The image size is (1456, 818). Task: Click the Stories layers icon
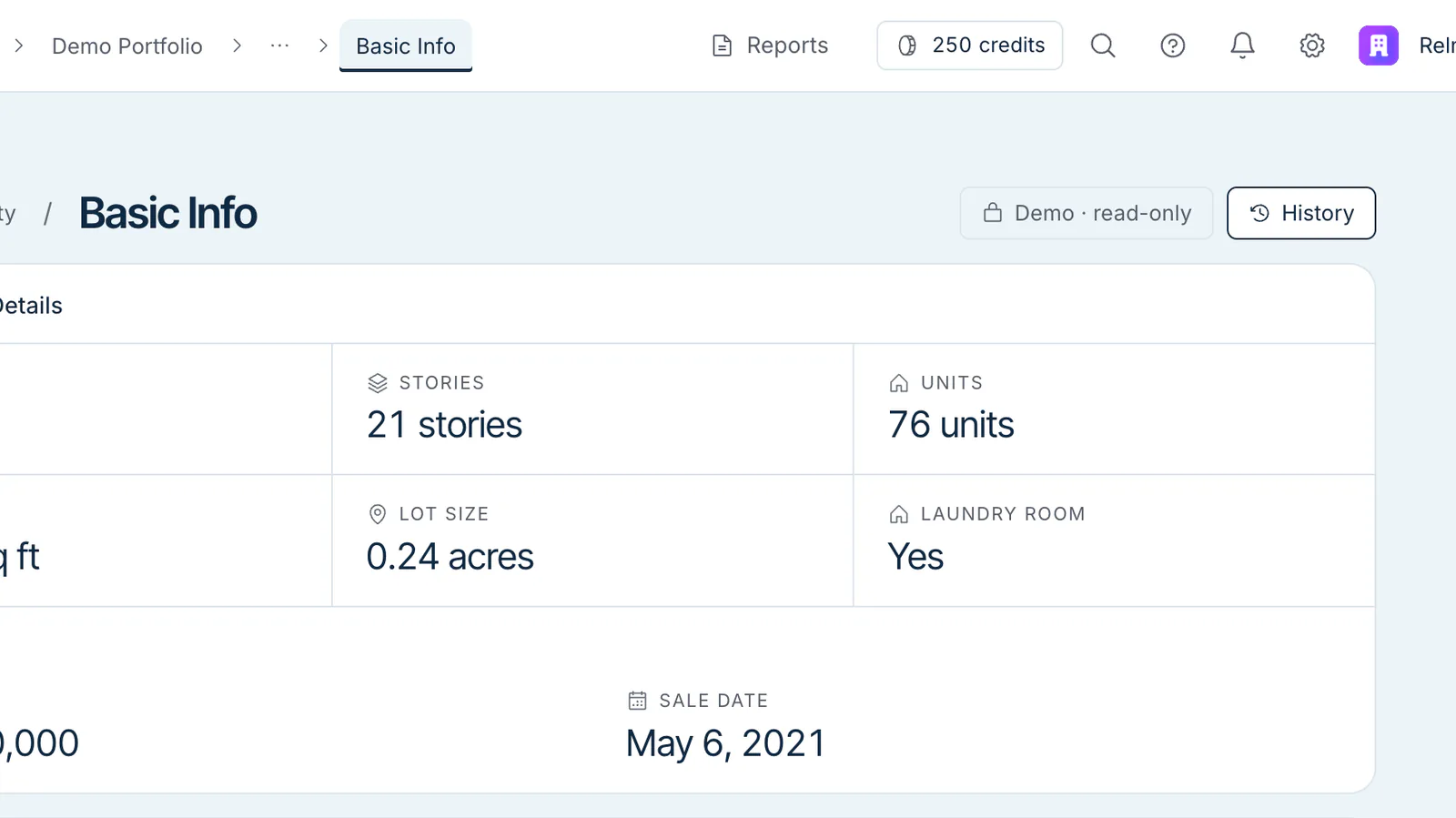[378, 383]
